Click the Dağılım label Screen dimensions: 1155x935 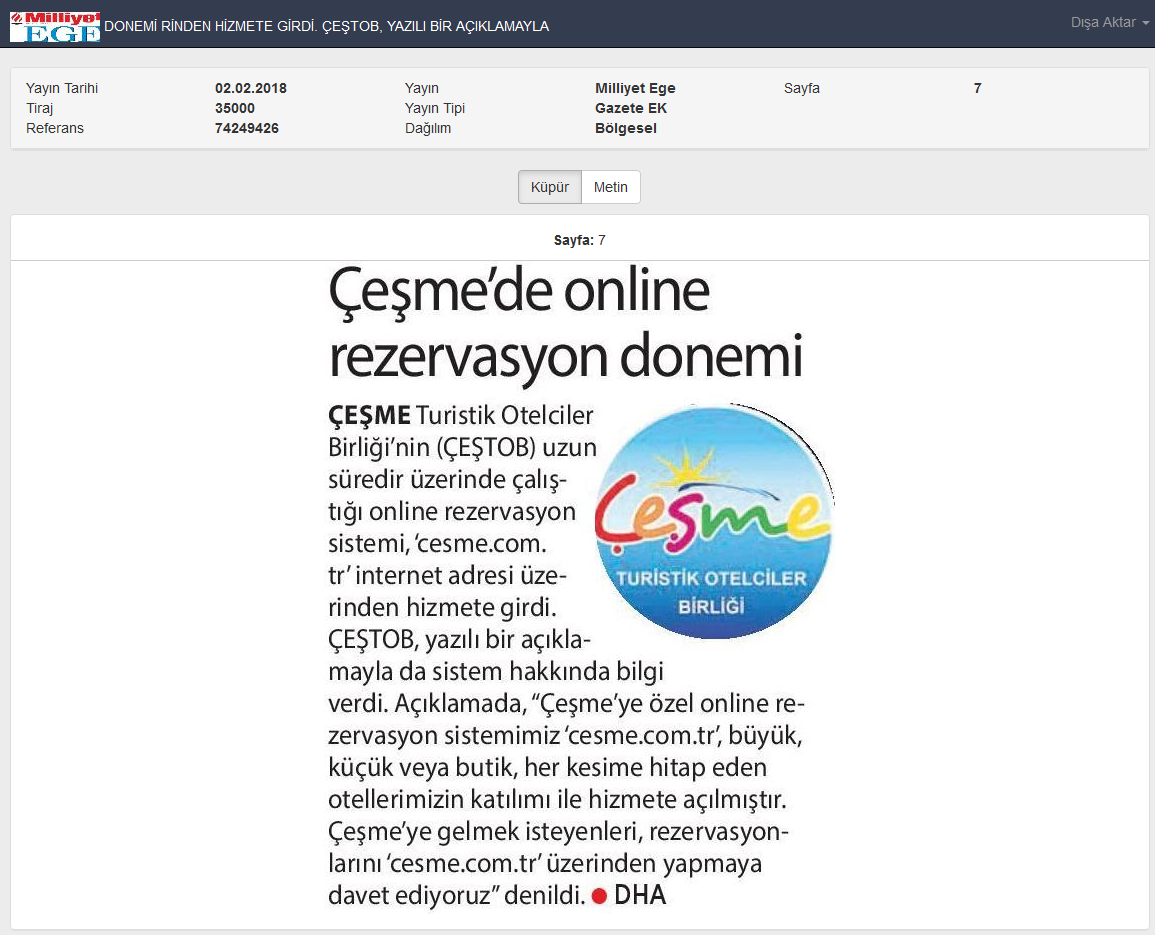point(427,128)
